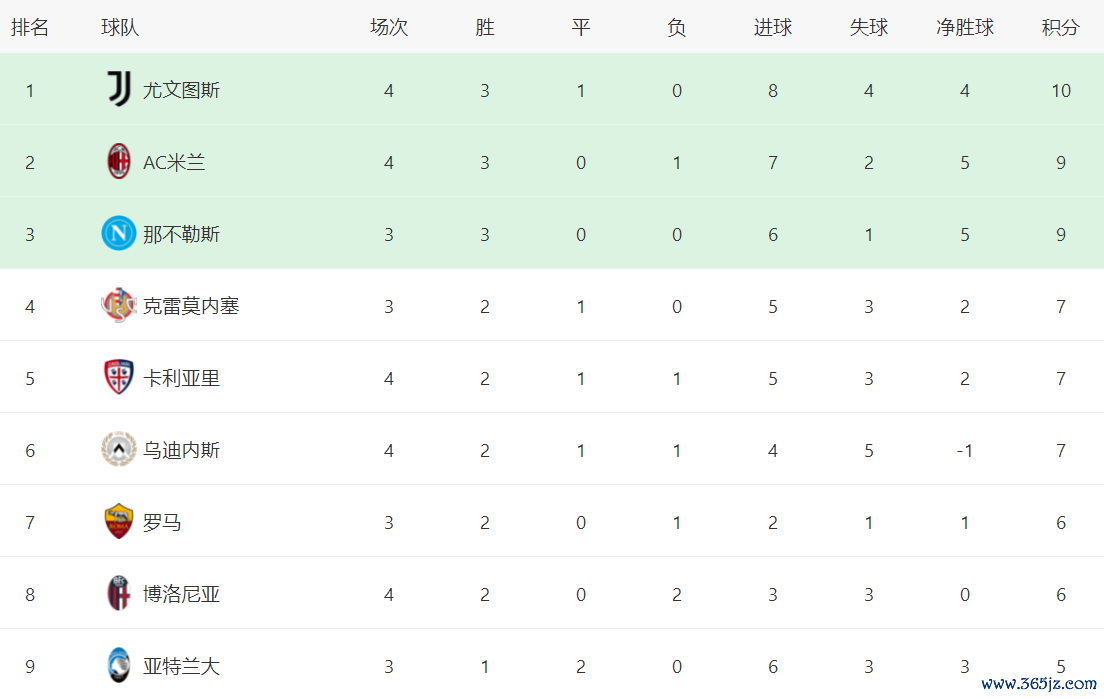
Task: Click the 排名 column header
Action: click(x=30, y=28)
